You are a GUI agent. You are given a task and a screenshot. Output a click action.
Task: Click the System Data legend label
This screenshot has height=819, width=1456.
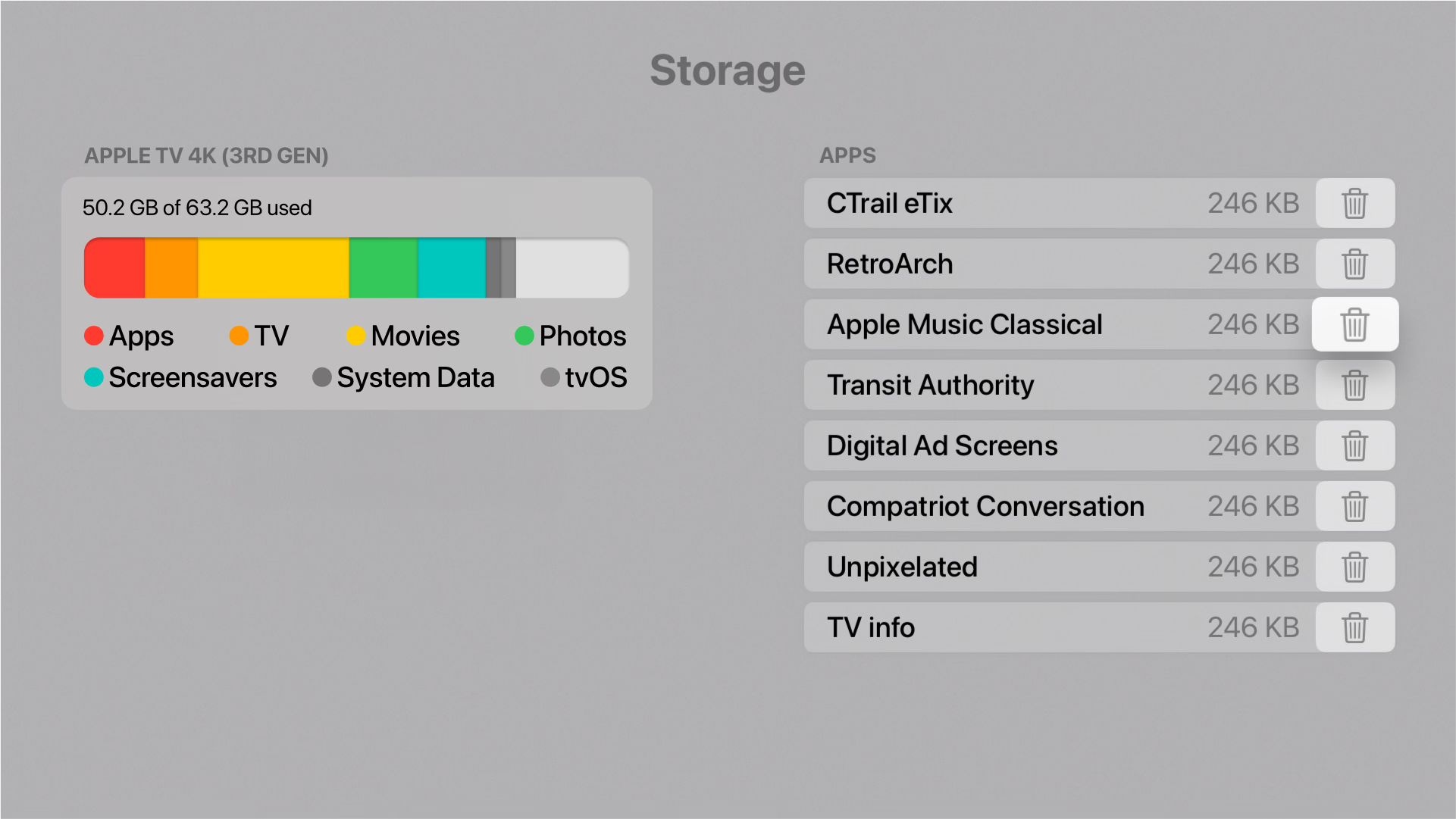point(415,377)
